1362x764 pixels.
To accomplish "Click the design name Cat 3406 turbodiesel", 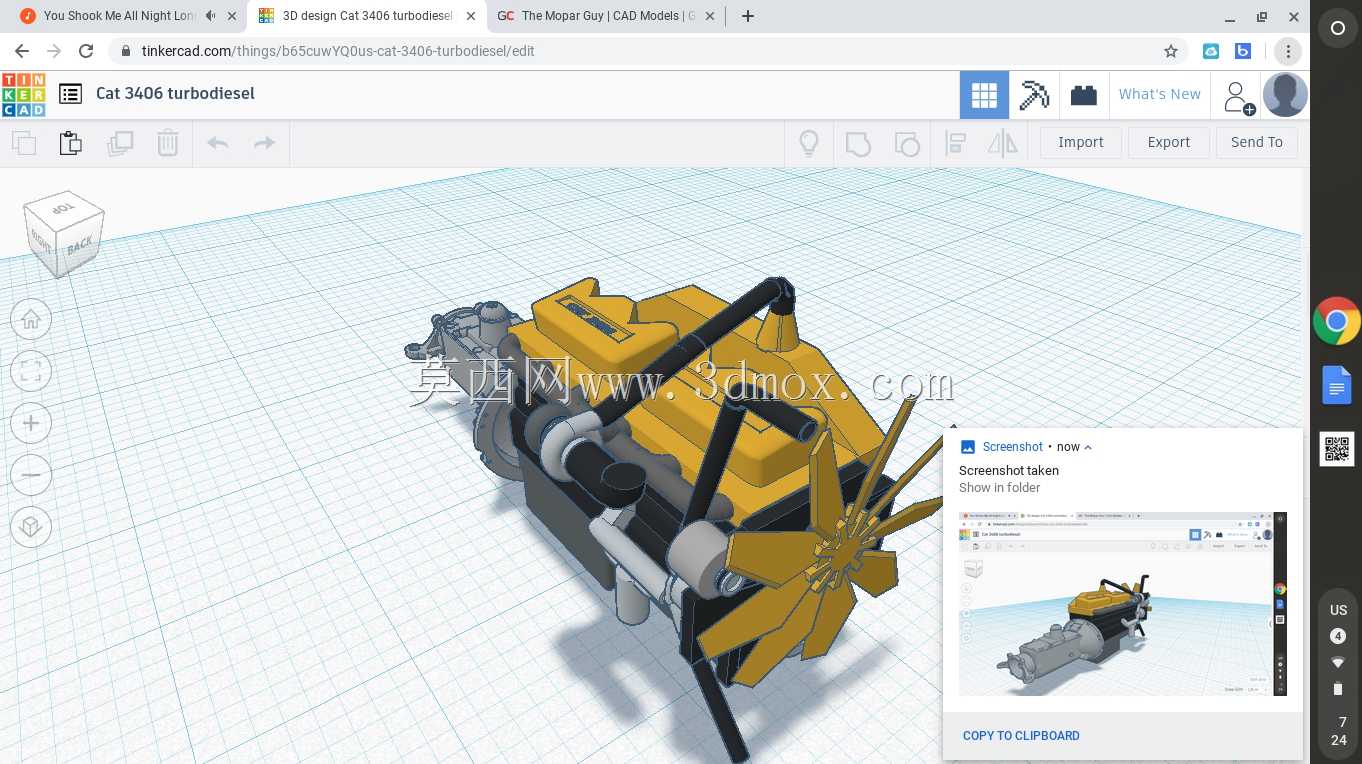I will point(175,93).
